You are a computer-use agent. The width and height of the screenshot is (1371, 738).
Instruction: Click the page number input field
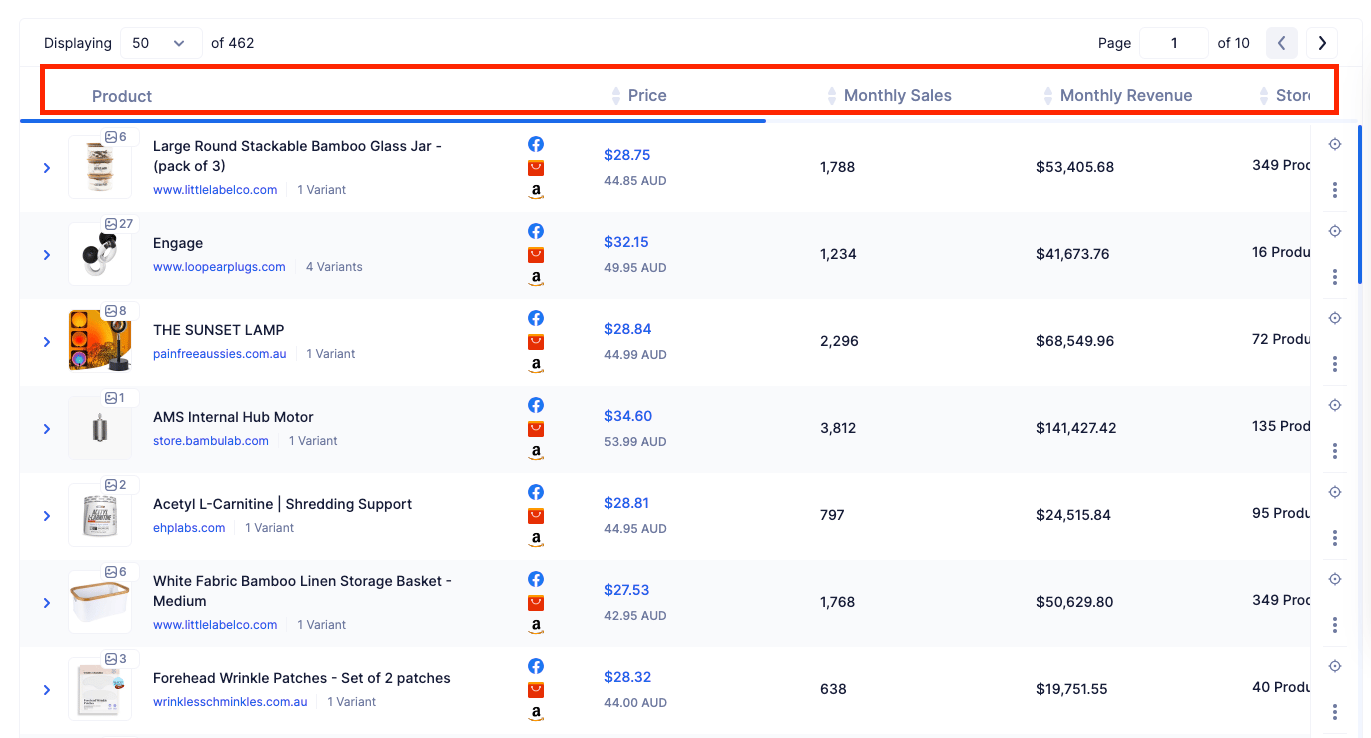pos(1174,43)
